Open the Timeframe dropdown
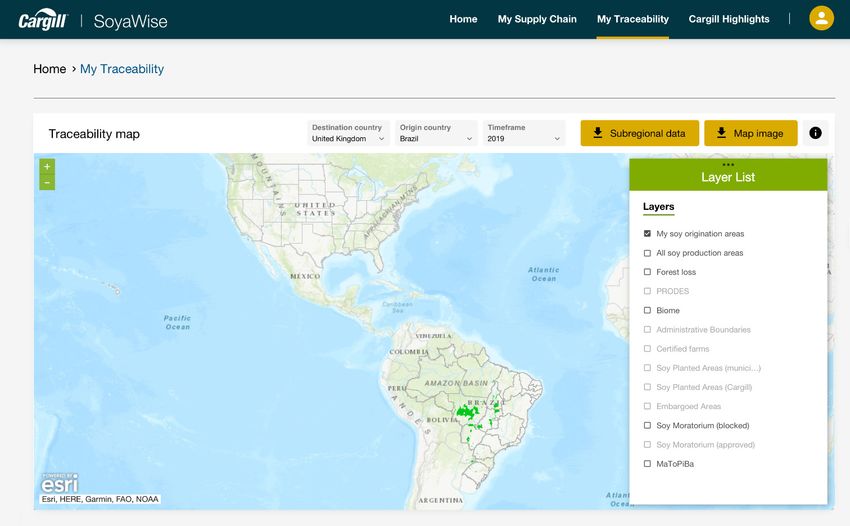 [524, 133]
